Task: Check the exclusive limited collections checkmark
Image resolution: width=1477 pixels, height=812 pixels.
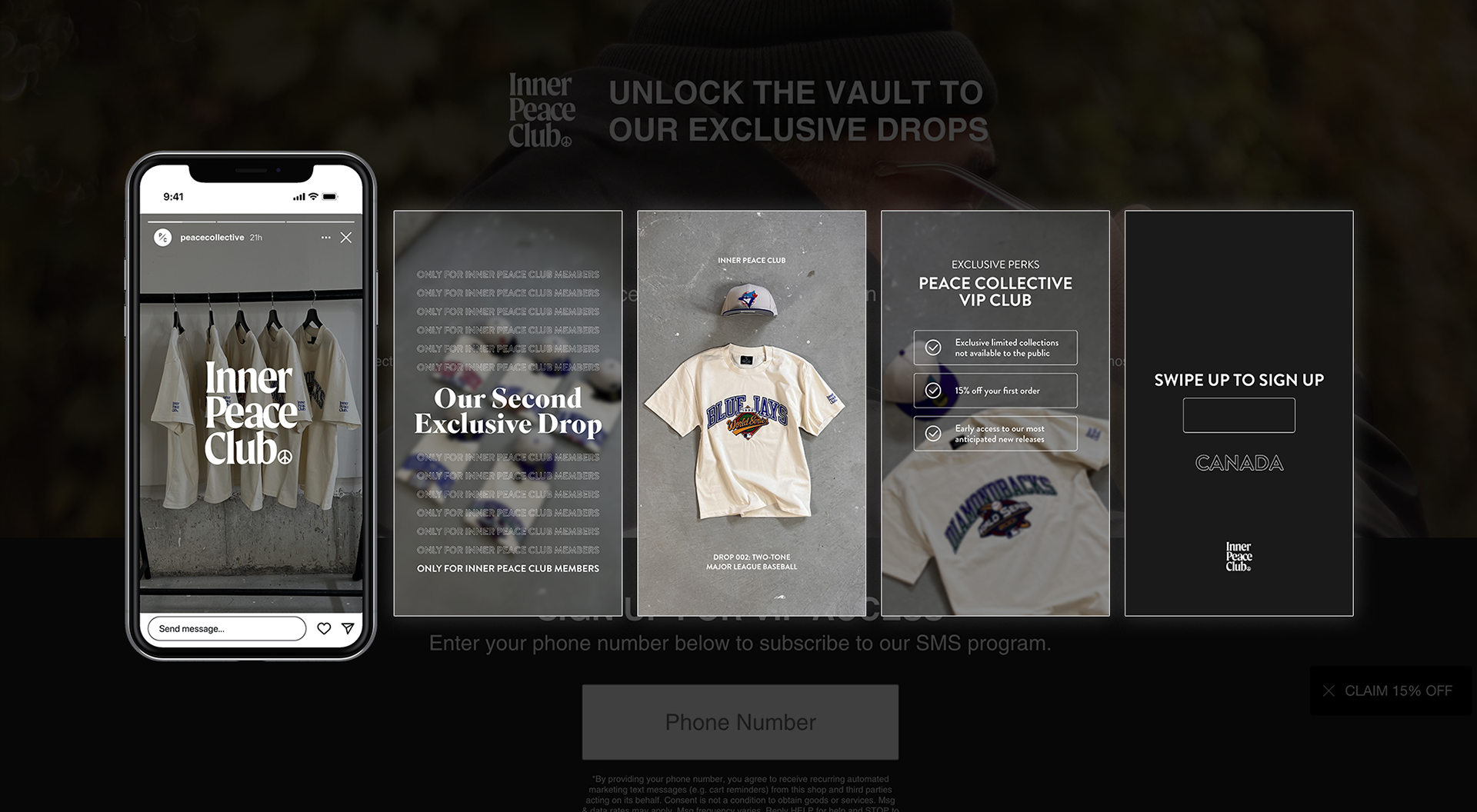Action: (933, 348)
